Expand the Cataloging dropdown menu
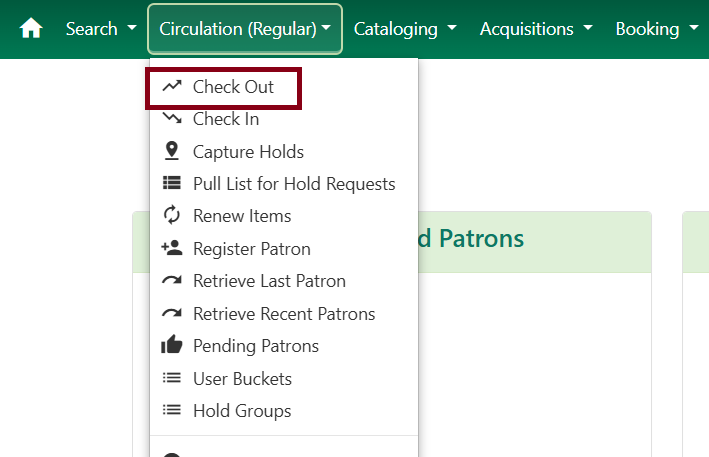 [405, 29]
